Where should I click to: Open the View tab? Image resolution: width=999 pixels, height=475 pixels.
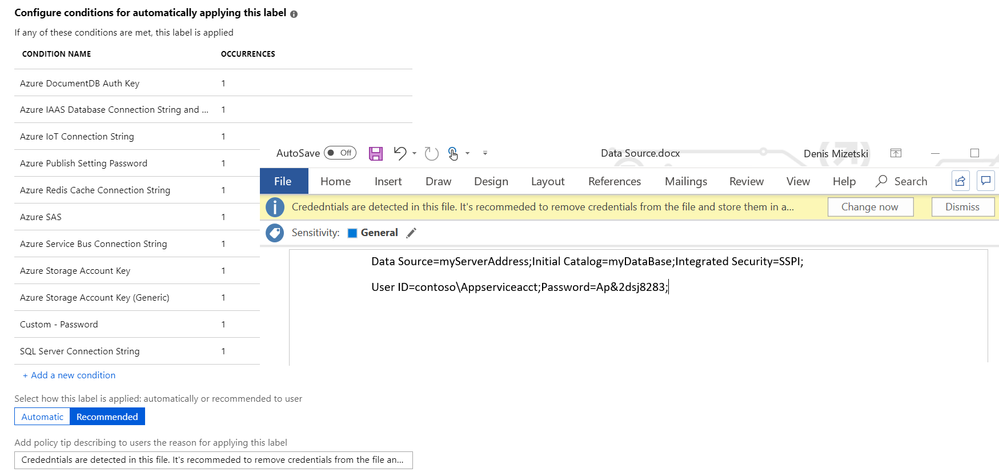pyautogui.click(x=798, y=181)
